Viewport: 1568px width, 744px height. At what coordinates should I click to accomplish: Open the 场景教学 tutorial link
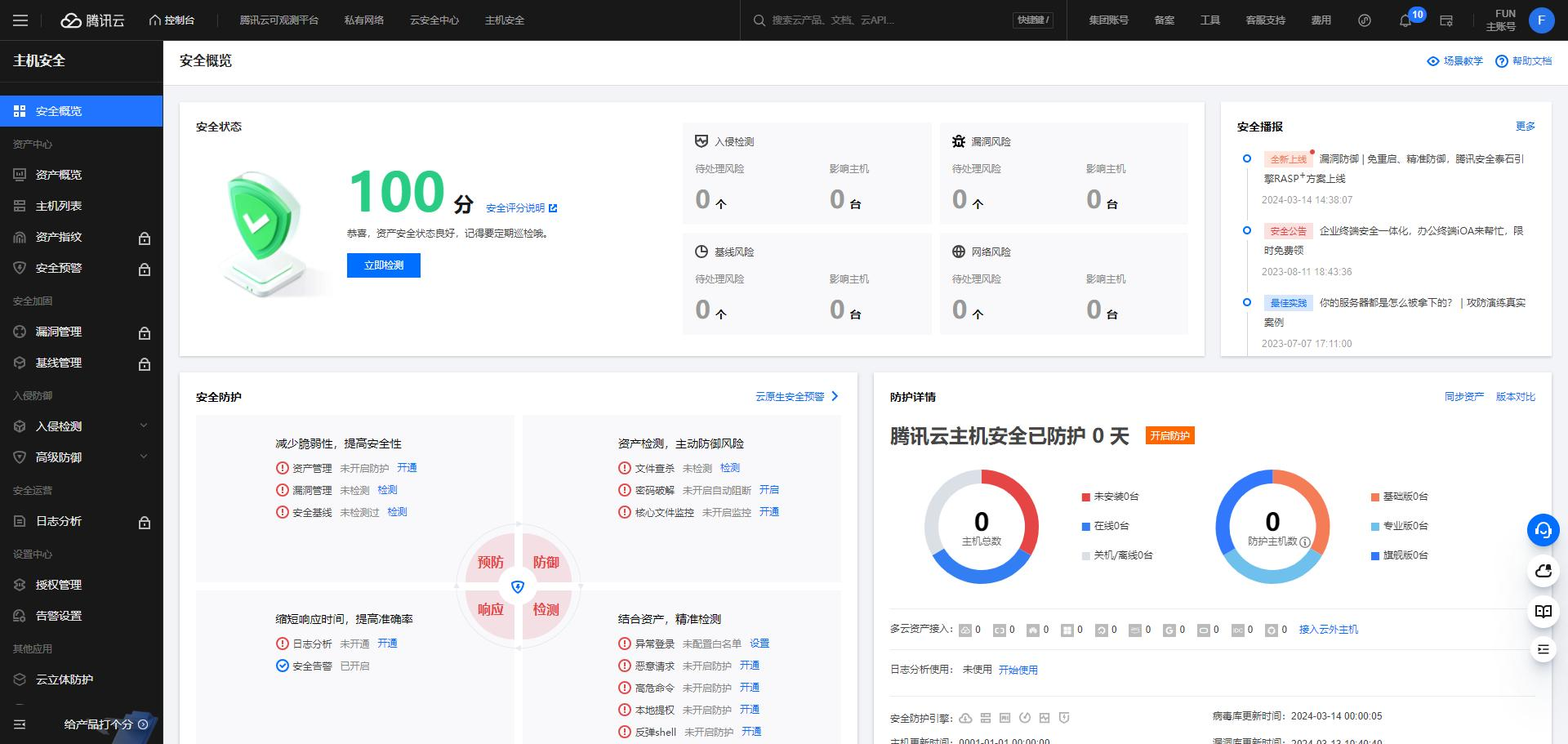(x=1454, y=61)
